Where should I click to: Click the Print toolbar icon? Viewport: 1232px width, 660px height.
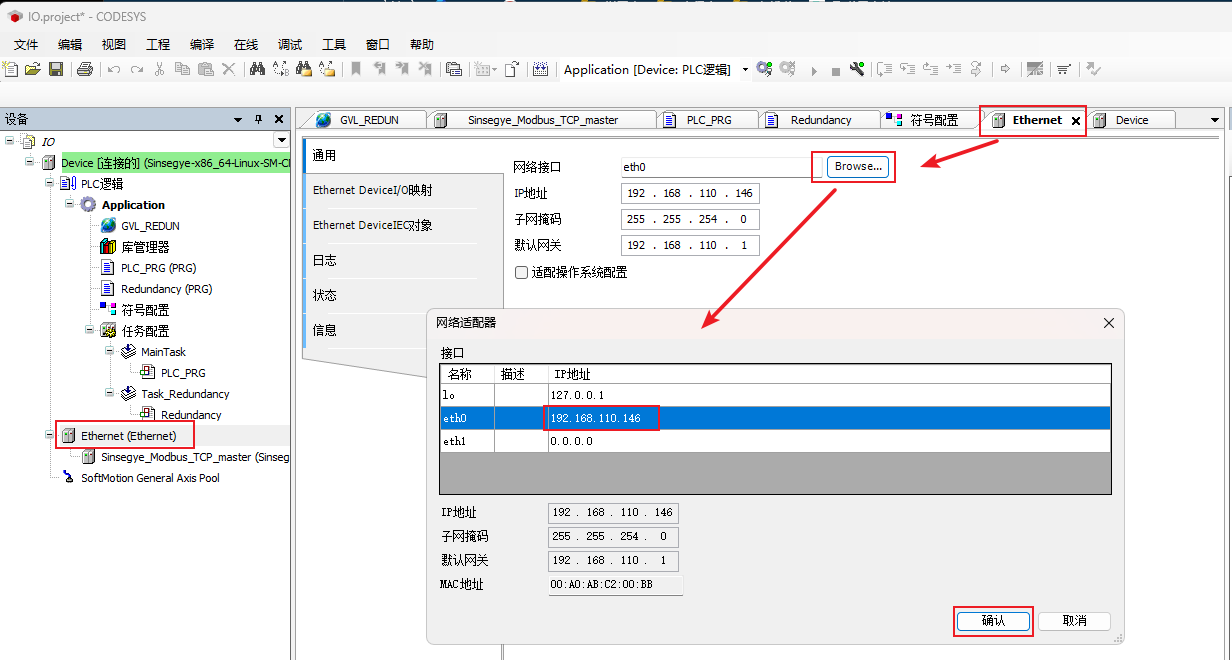(85, 69)
